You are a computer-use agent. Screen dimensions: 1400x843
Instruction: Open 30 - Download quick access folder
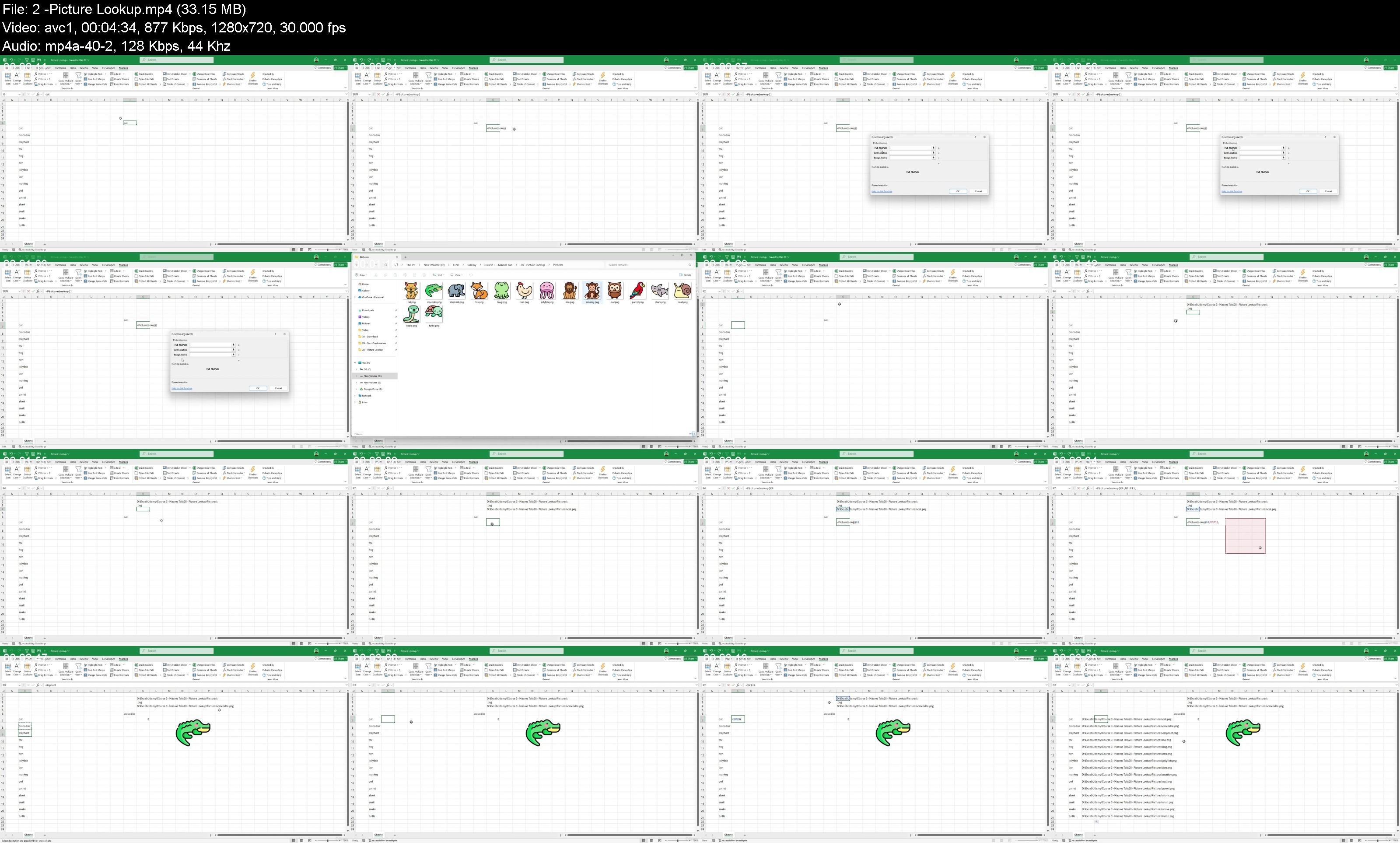(368, 337)
